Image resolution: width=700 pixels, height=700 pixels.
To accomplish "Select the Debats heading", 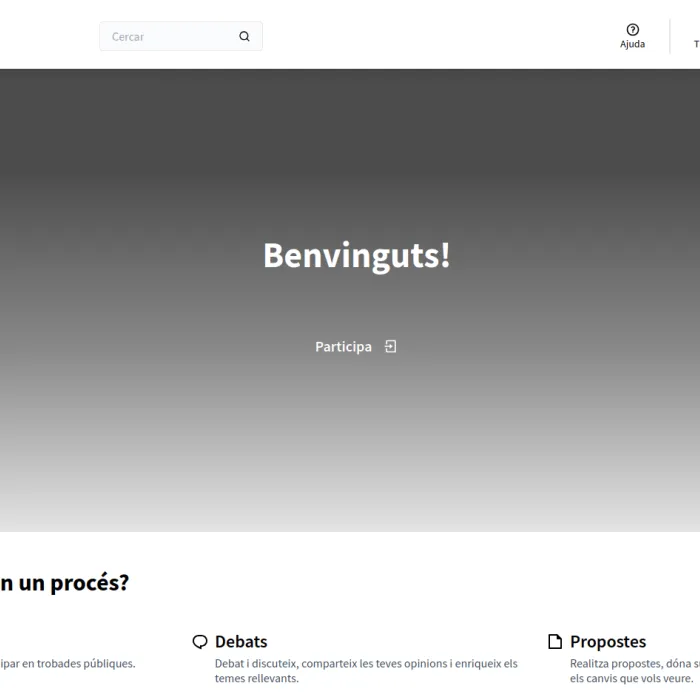I will (x=241, y=642).
